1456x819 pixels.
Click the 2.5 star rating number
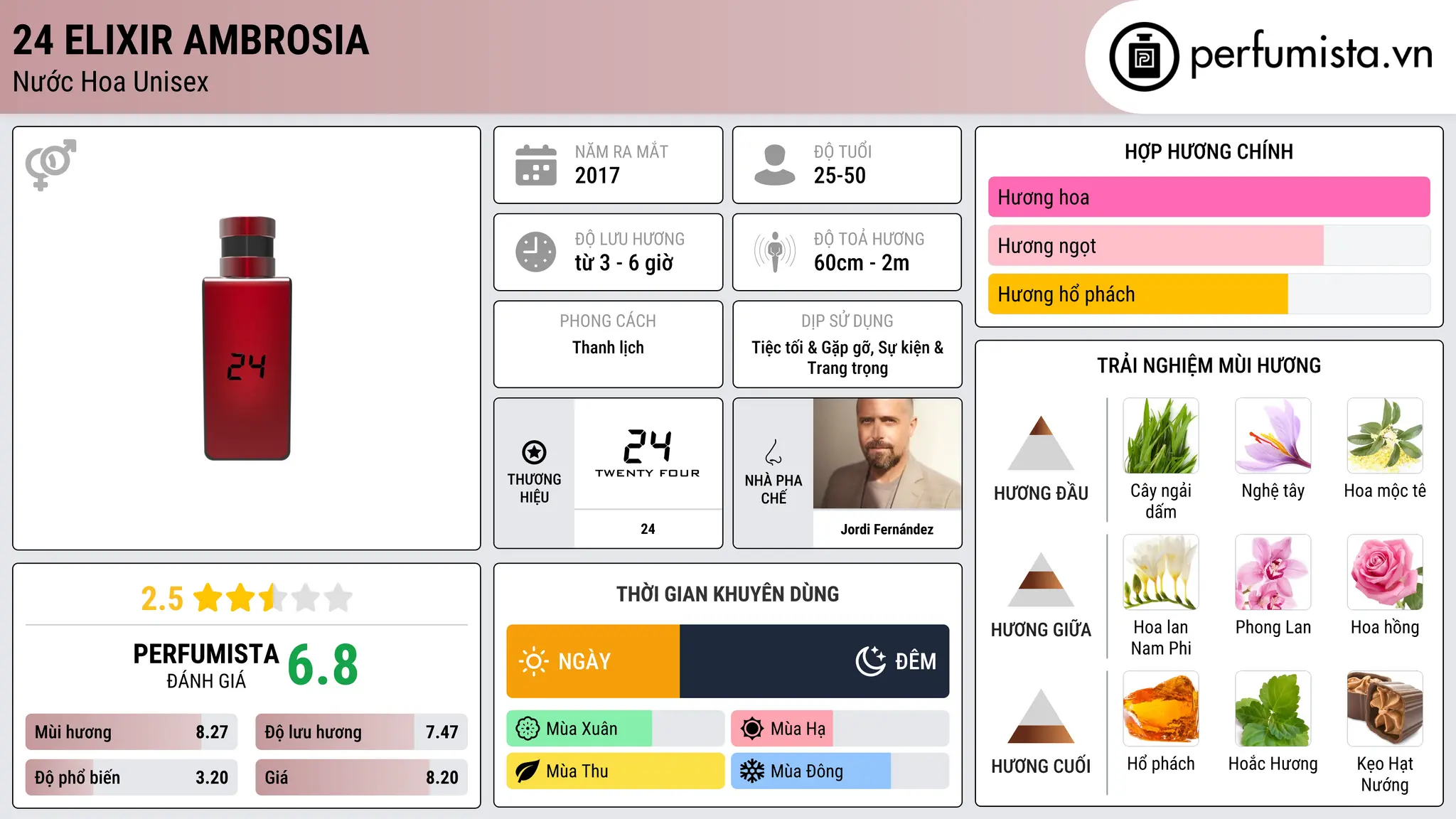click(162, 599)
